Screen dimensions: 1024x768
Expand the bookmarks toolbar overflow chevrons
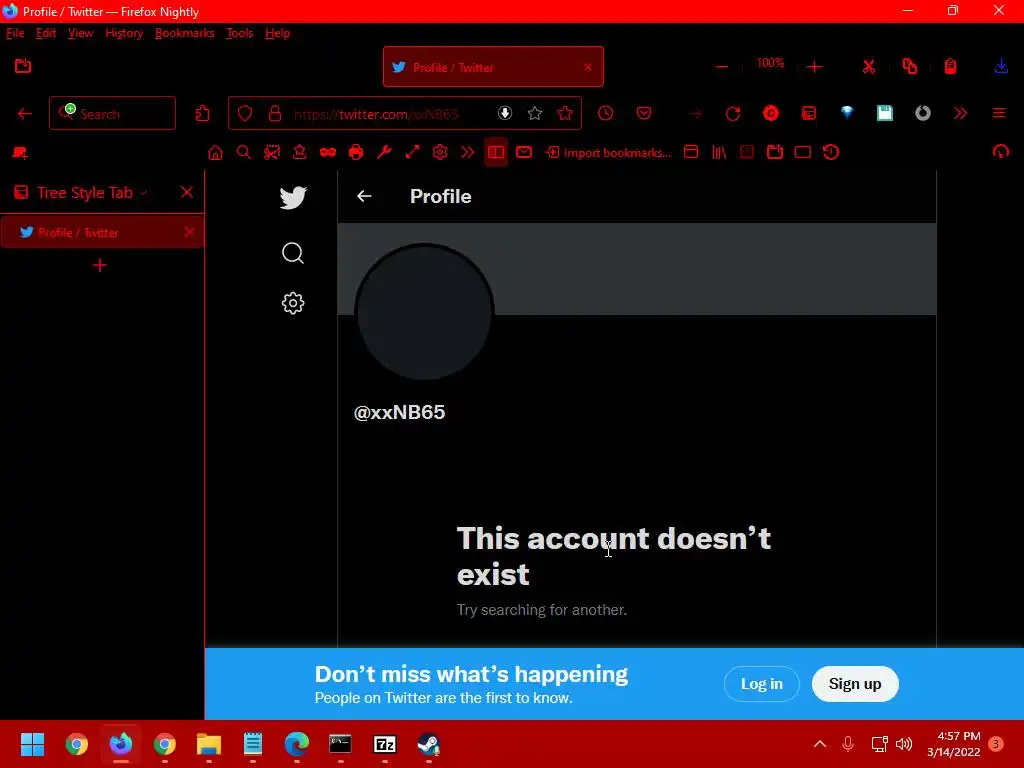point(467,153)
